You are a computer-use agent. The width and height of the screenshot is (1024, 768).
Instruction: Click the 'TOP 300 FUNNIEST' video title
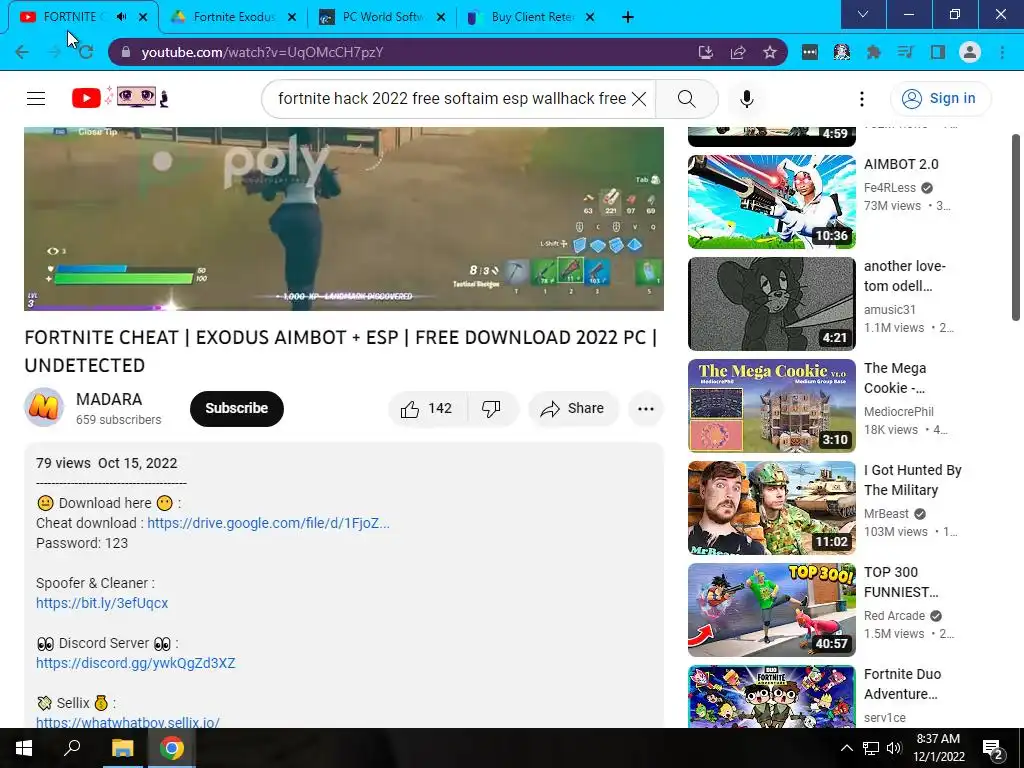901,582
